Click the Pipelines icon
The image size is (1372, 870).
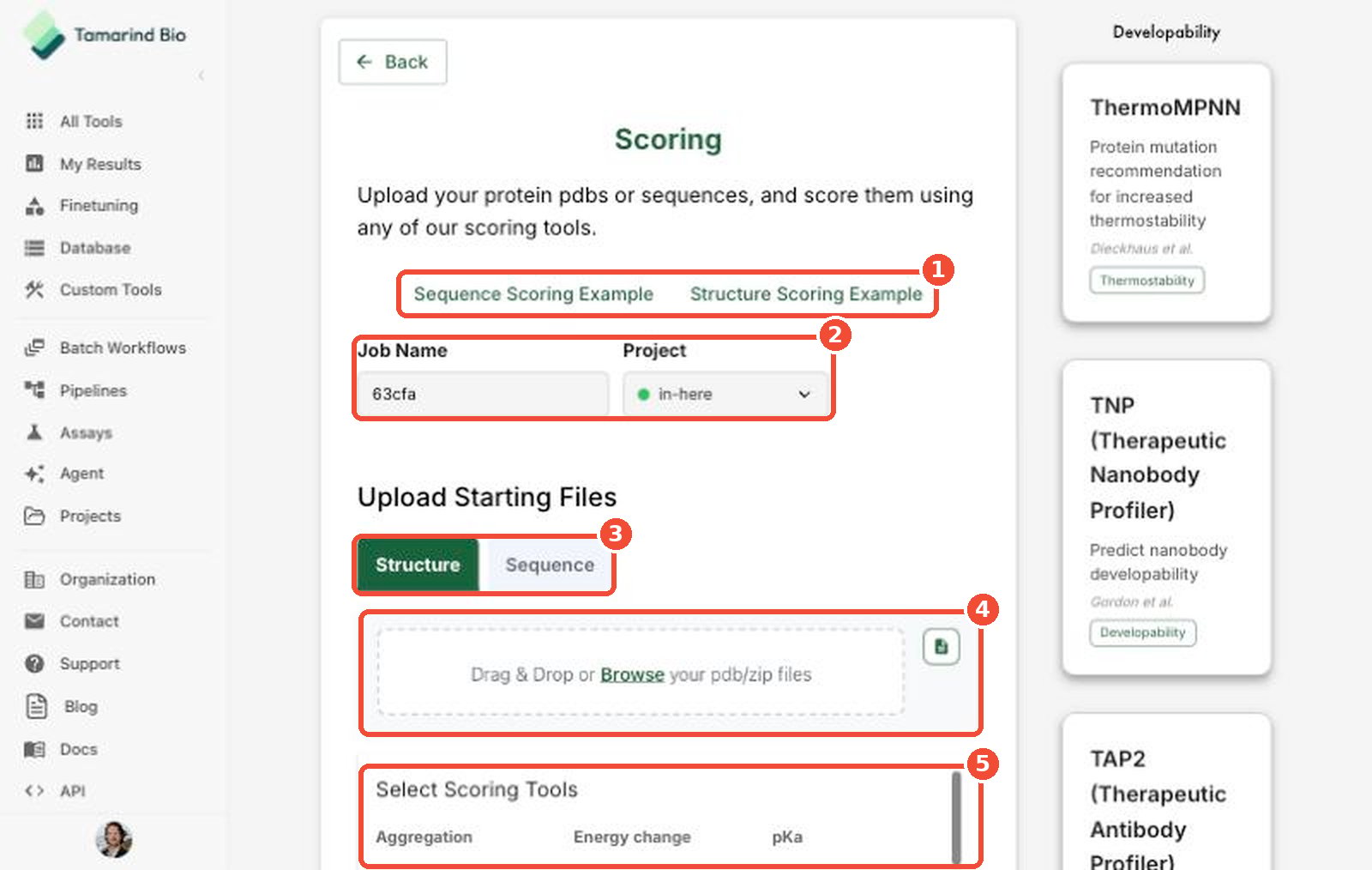(34, 390)
